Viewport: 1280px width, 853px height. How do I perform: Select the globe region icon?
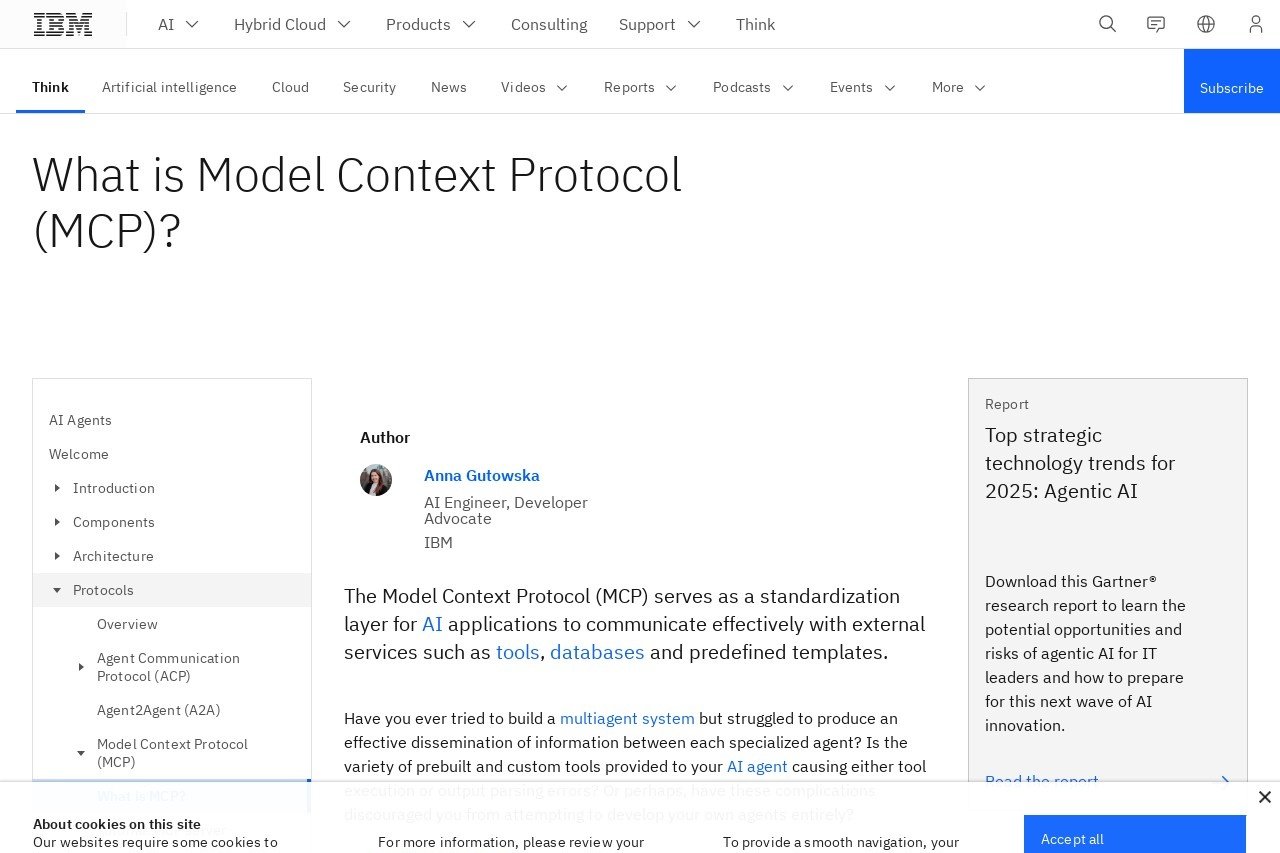[x=1206, y=24]
